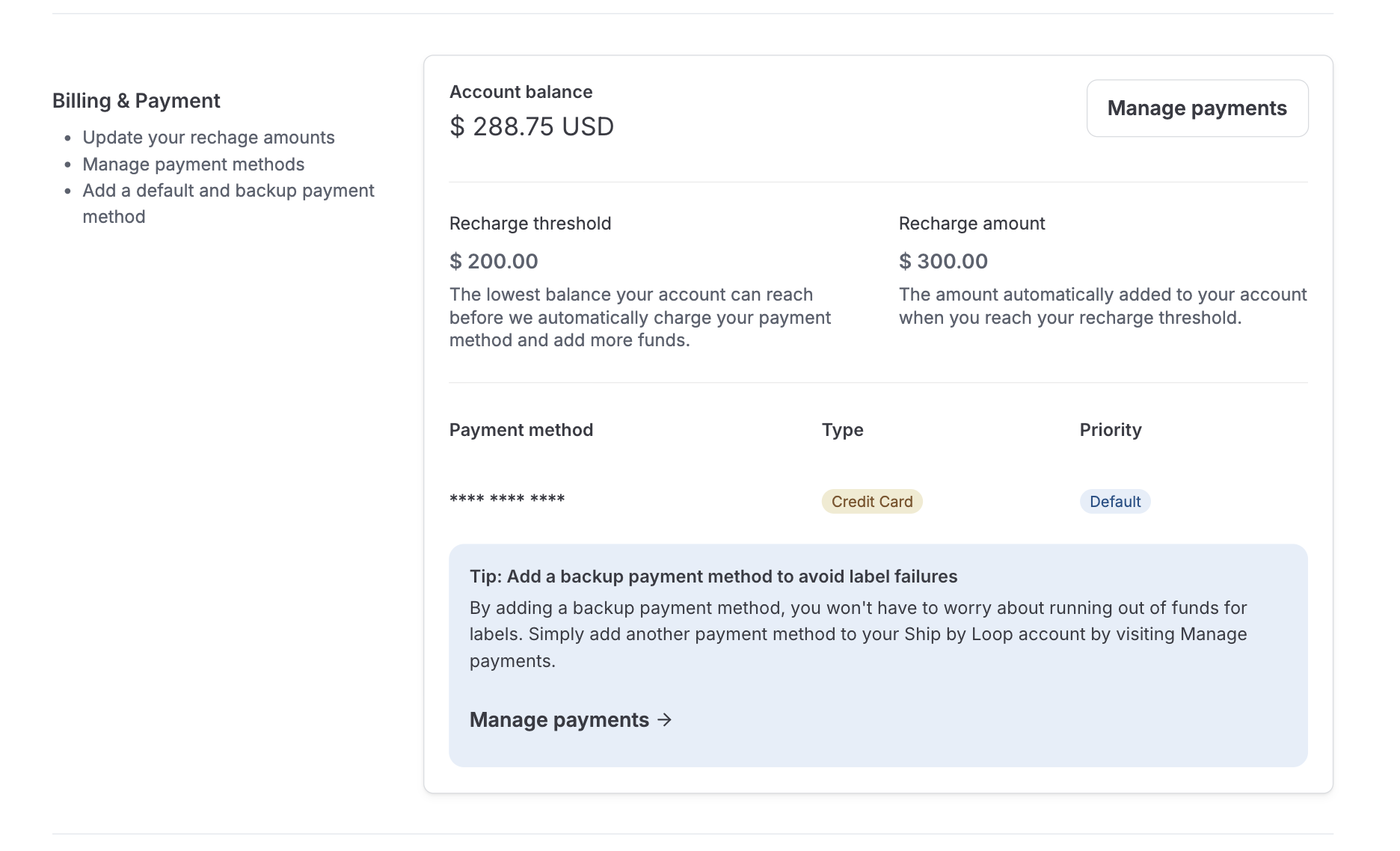Image resolution: width=1400 pixels, height=851 pixels.
Task: Click the $ 288.75 USD balance amount
Action: point(531,126)
